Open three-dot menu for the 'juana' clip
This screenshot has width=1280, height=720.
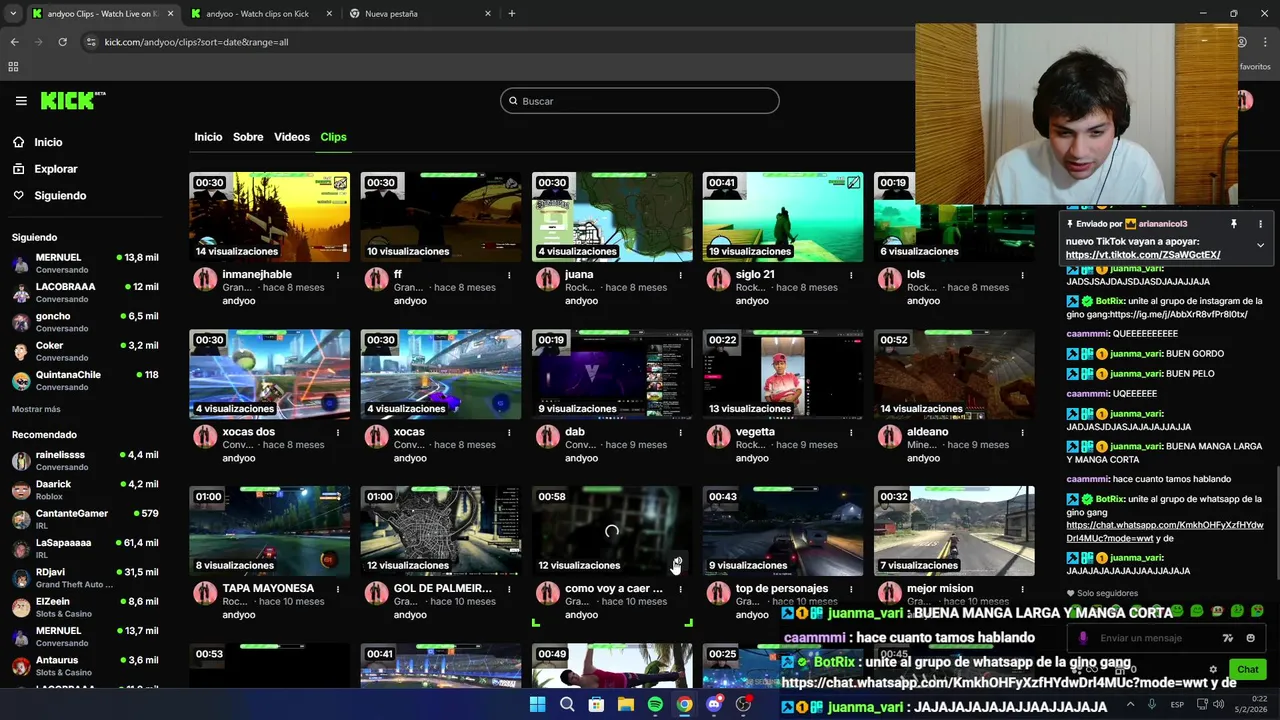coord(680,275)
